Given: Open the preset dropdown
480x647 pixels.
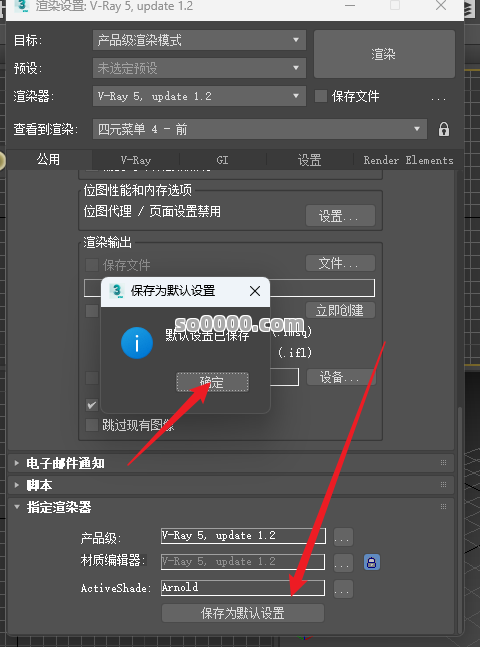Looking at the screenshot, I should pos(199,68).
